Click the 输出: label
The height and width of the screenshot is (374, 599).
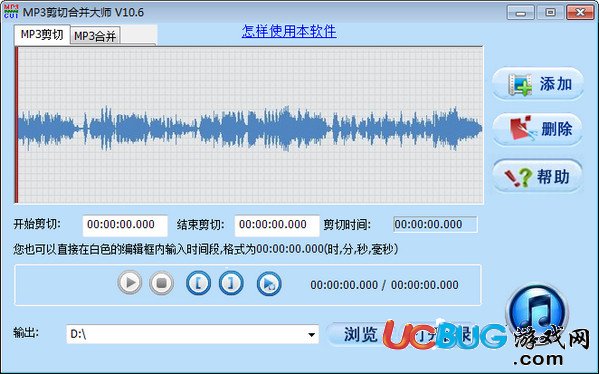(26, 333)
